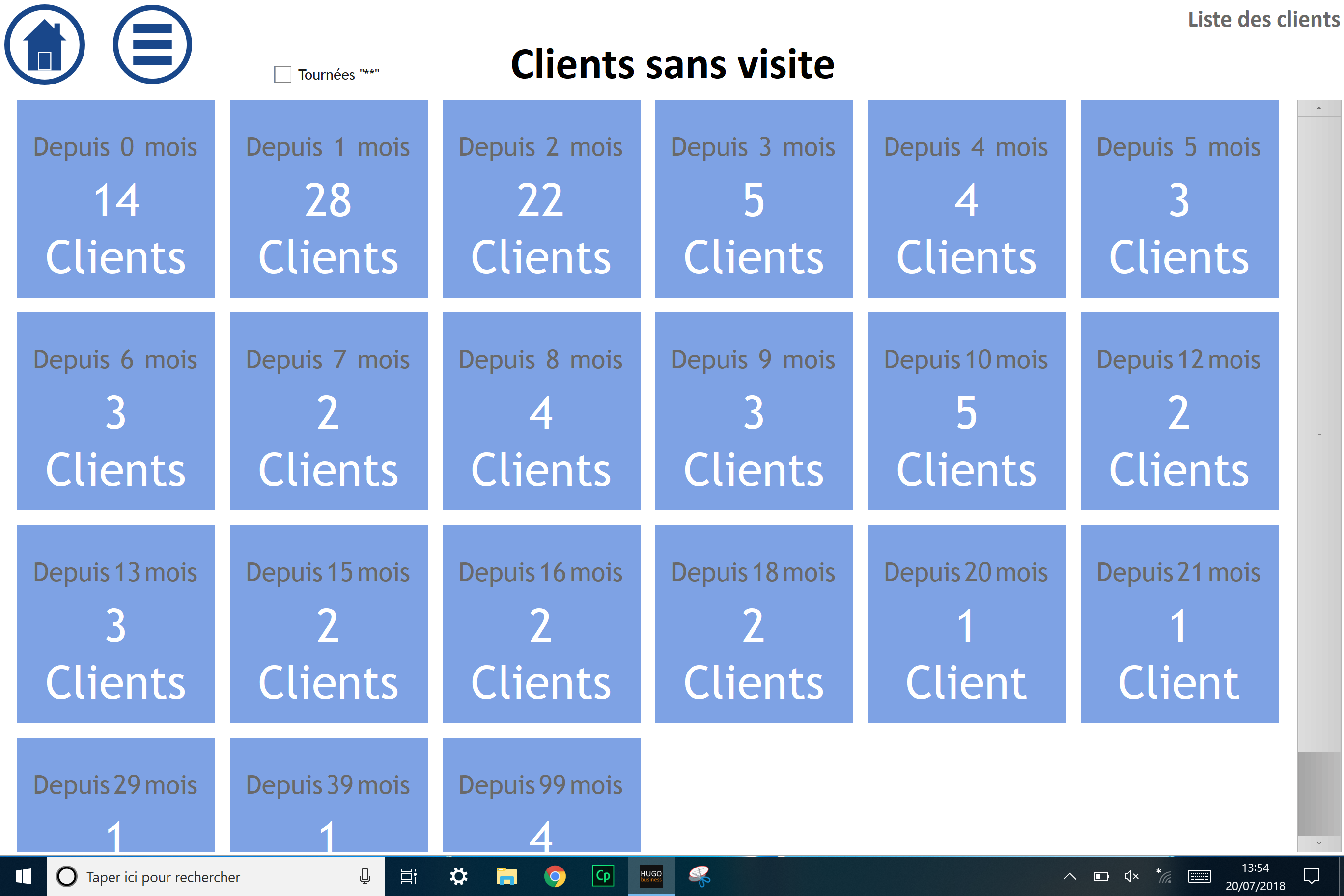This screenshot has width=1344, height=896.
Task: Open the Depuis 2 mois tile
Action: coord(541,199)
